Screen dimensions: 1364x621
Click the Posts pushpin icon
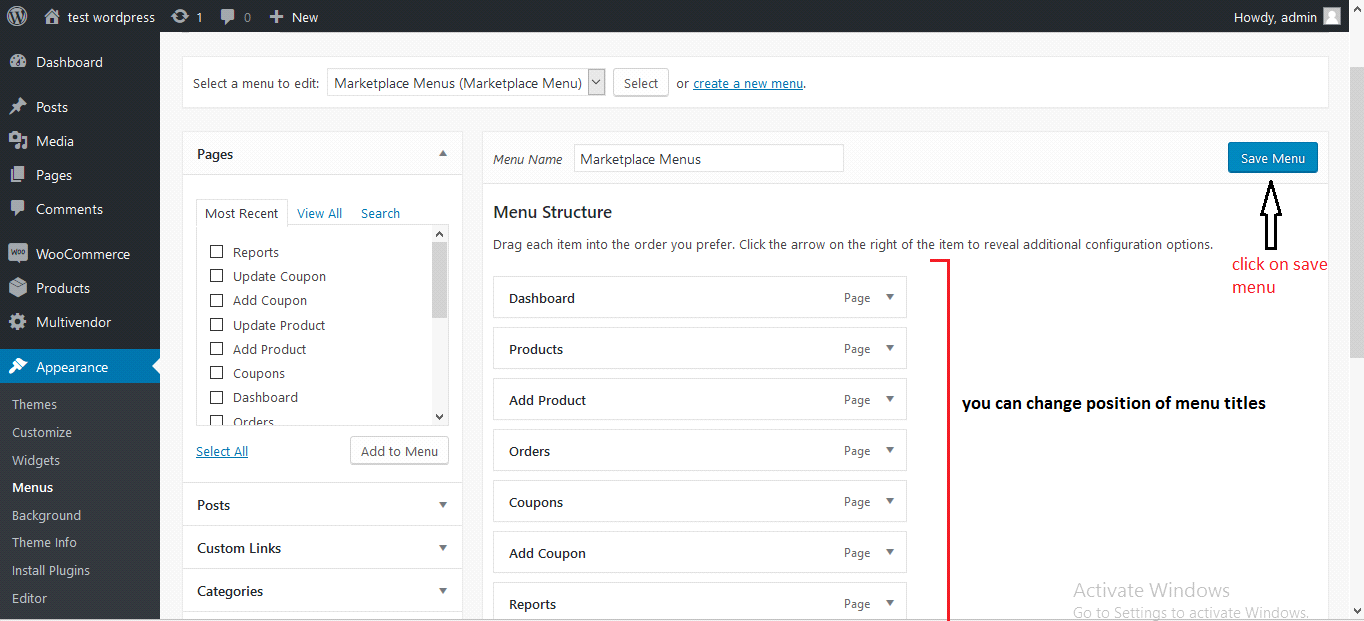(18, 107)
